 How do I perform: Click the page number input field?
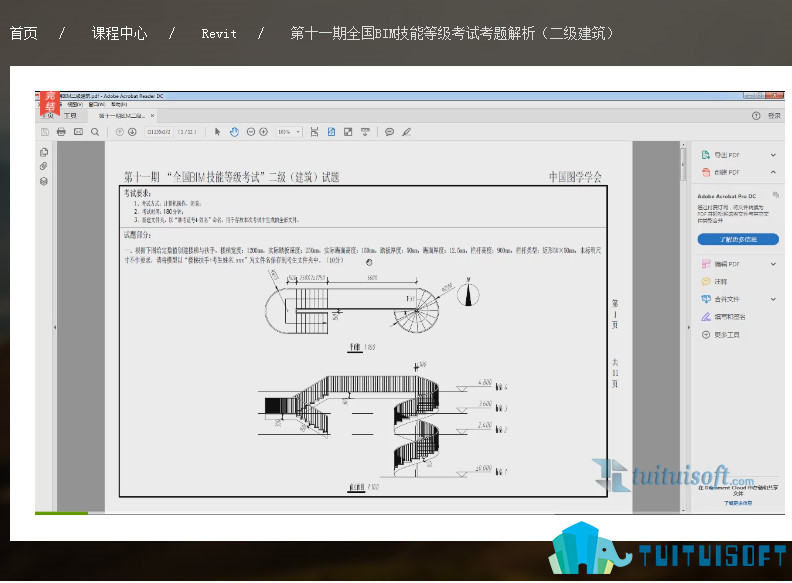(x=159, y=132)
